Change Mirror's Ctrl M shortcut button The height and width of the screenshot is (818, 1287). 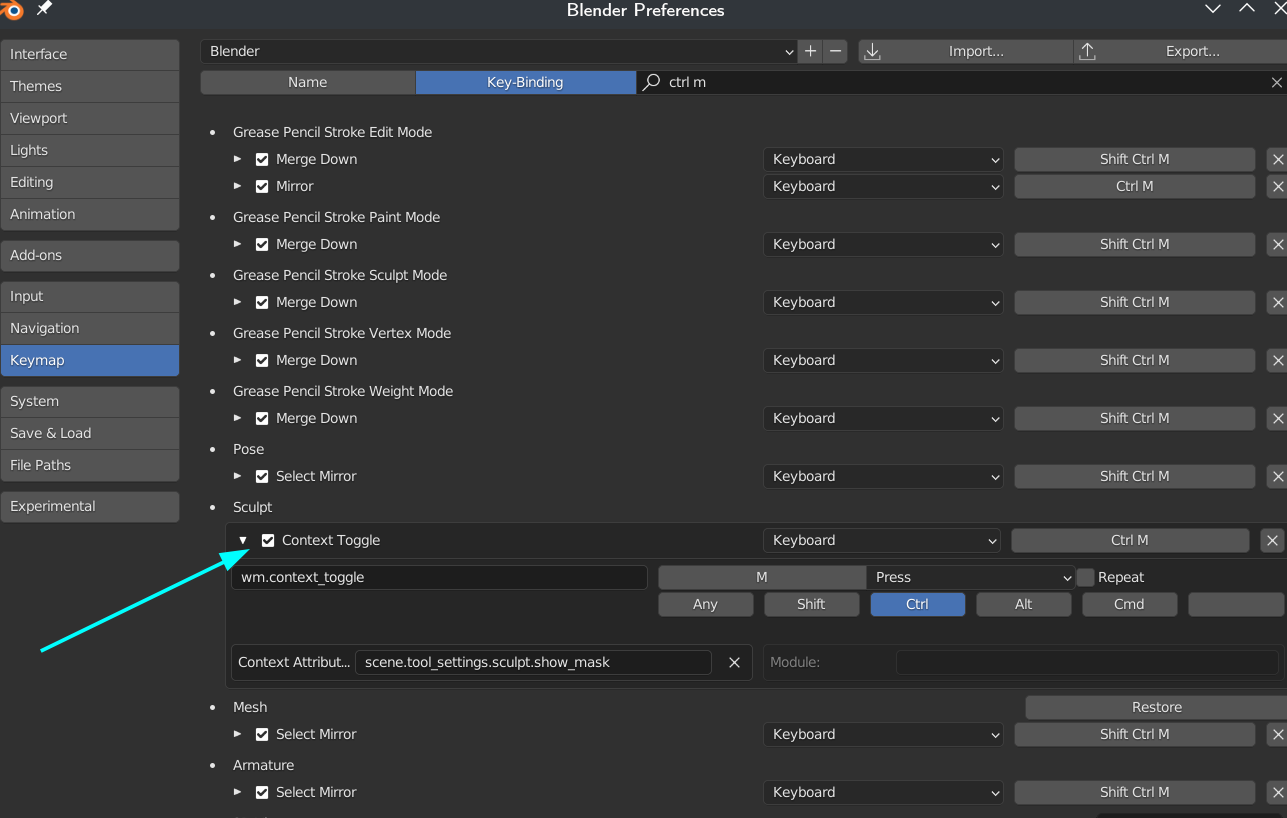[1135, 186]
